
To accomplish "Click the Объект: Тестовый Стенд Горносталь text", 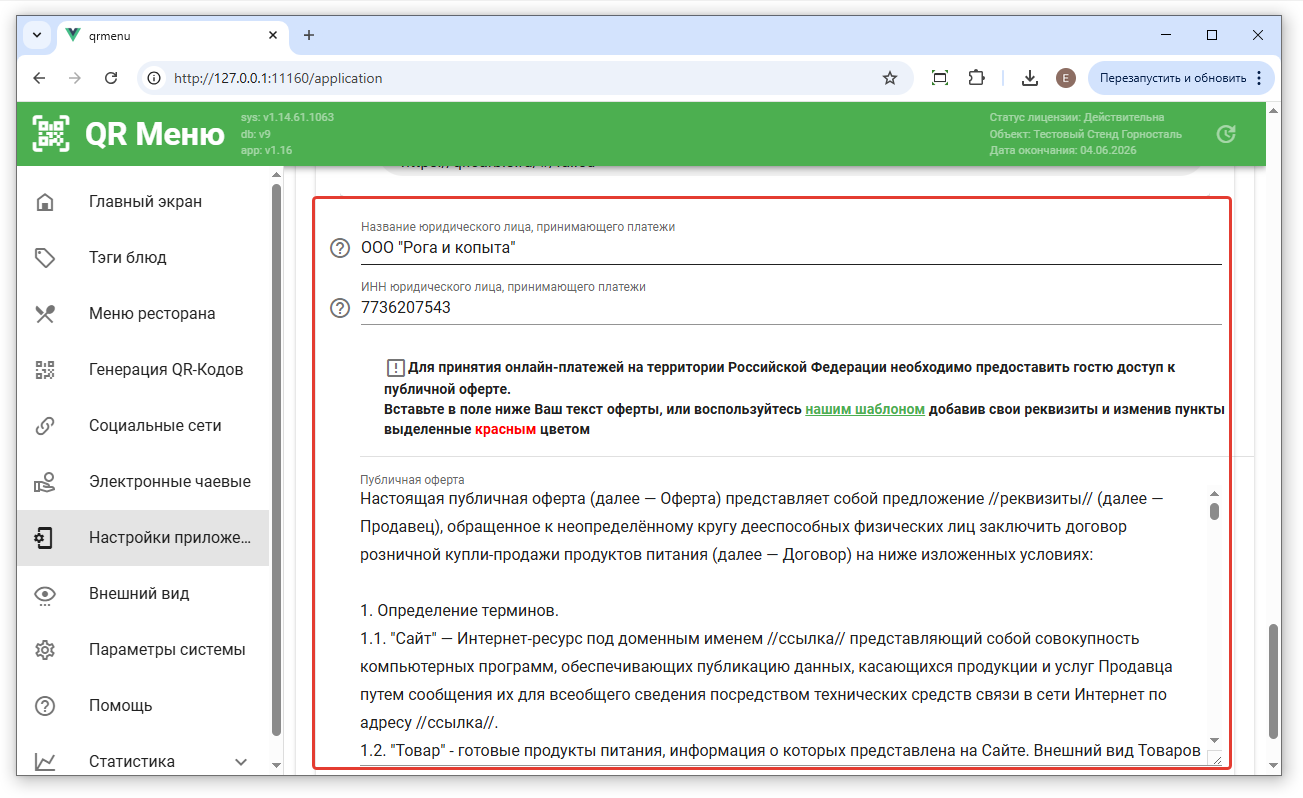I will [1085, 134].
